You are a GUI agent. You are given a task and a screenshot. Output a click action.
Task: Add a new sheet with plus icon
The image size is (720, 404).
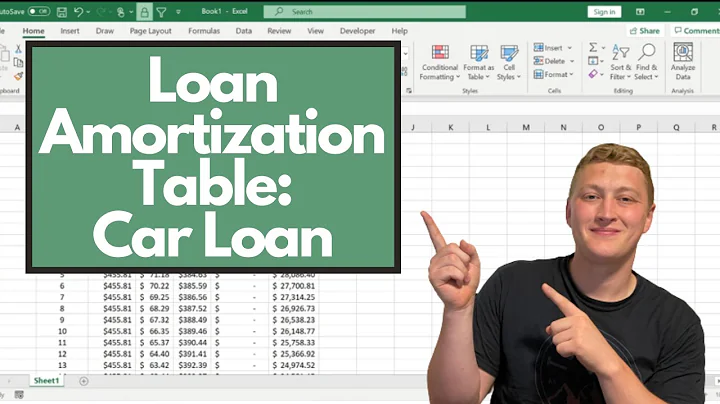pos(84,381)
